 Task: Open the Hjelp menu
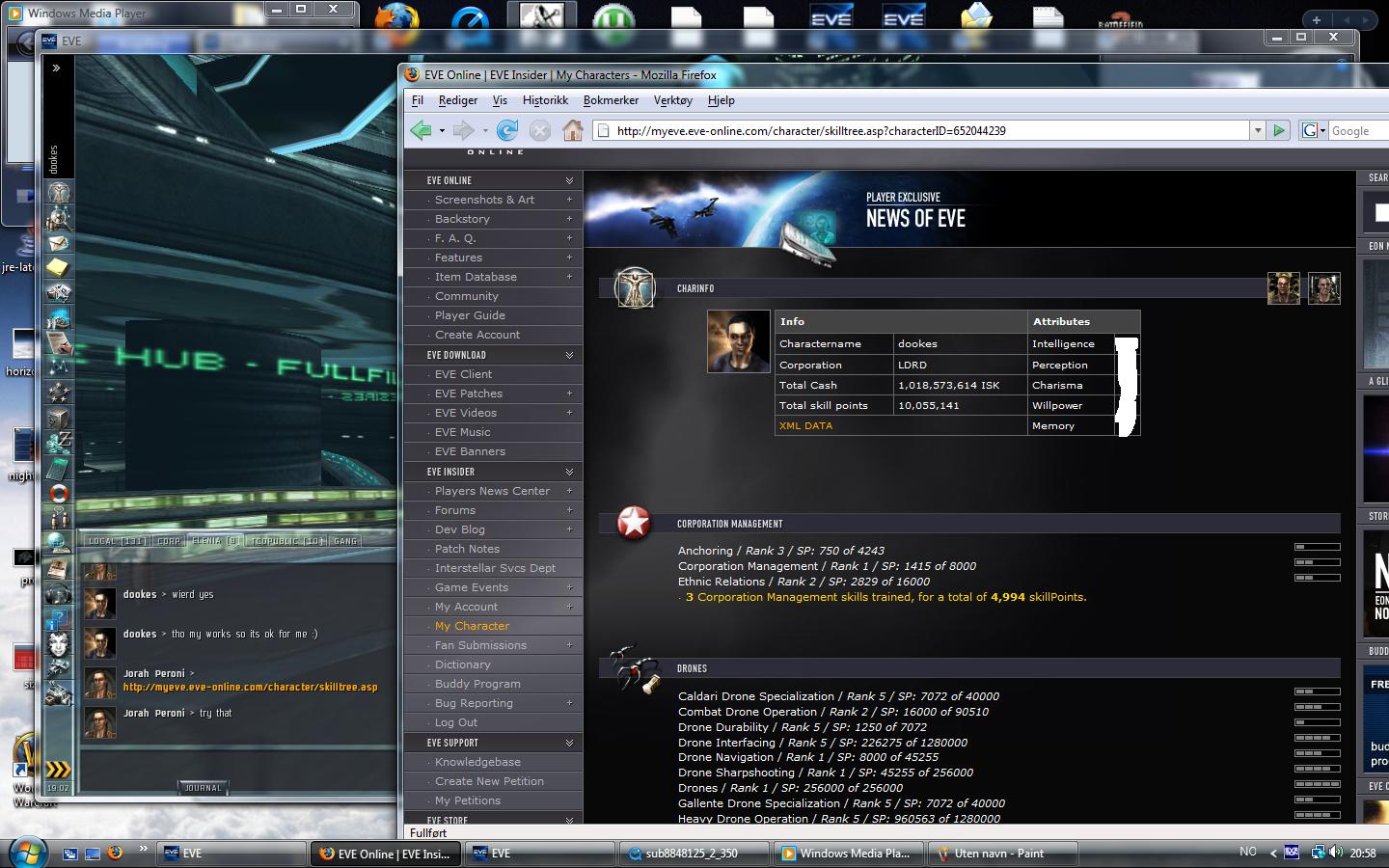tap(721, 100)
